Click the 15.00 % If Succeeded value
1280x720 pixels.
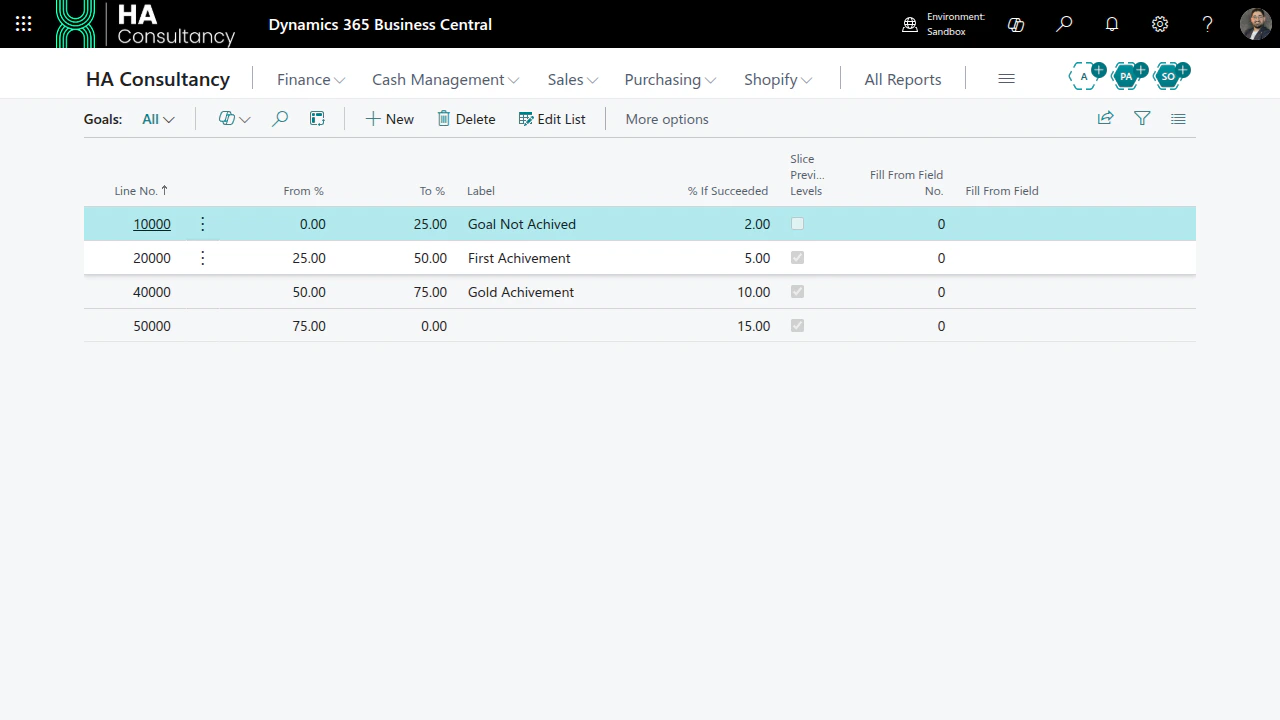pos(754,326)
